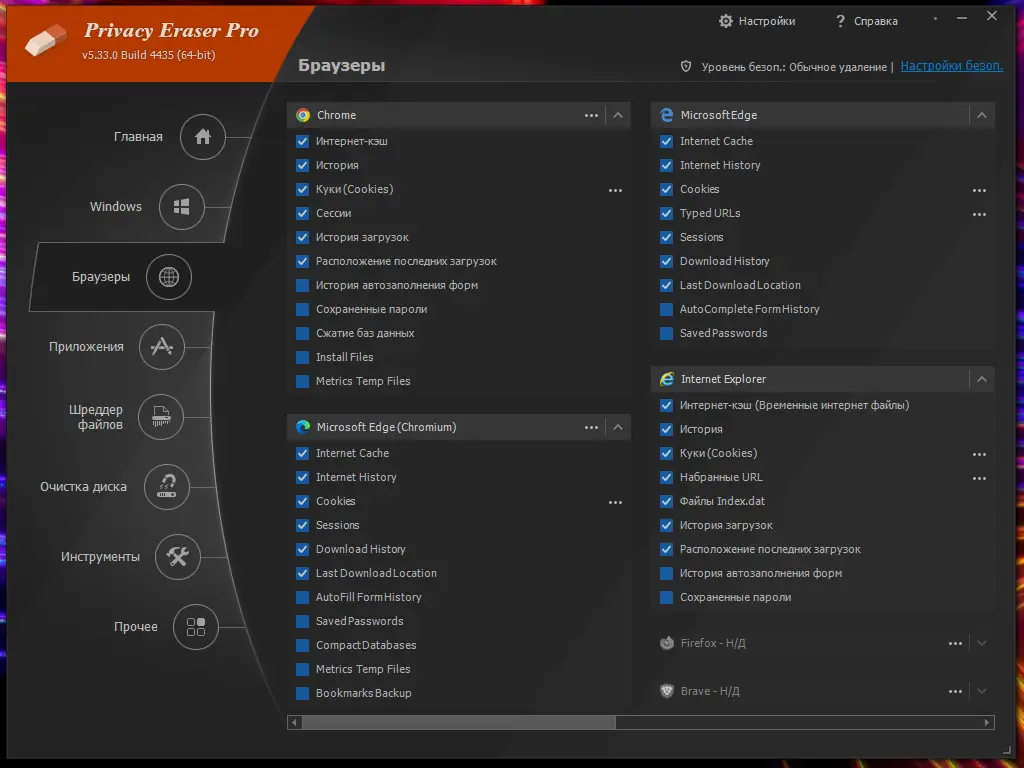This screenshot has height=768, width=1024.
Task: Open the Инструменты tools icon
Action: click(x=178, y=557)
